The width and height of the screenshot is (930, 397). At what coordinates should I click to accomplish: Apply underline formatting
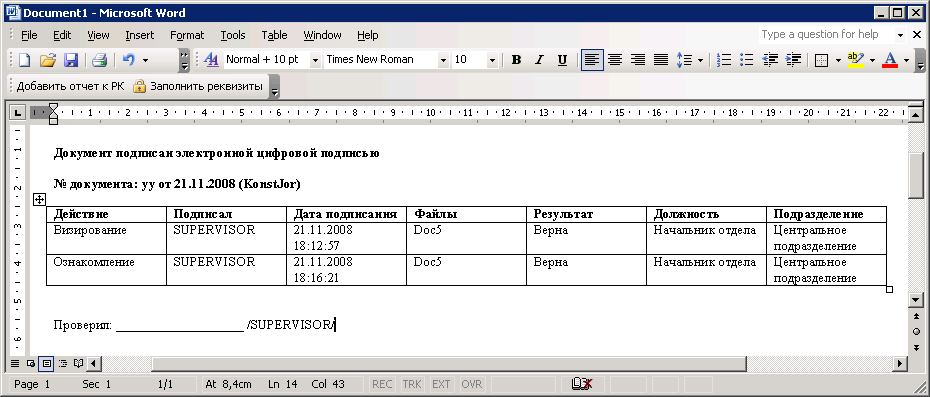(x=562, y=60)
